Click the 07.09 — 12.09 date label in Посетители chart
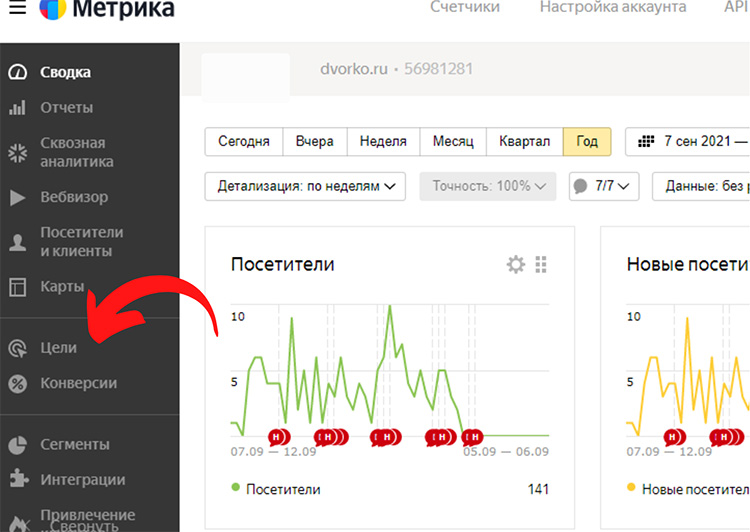 point(273,452)
